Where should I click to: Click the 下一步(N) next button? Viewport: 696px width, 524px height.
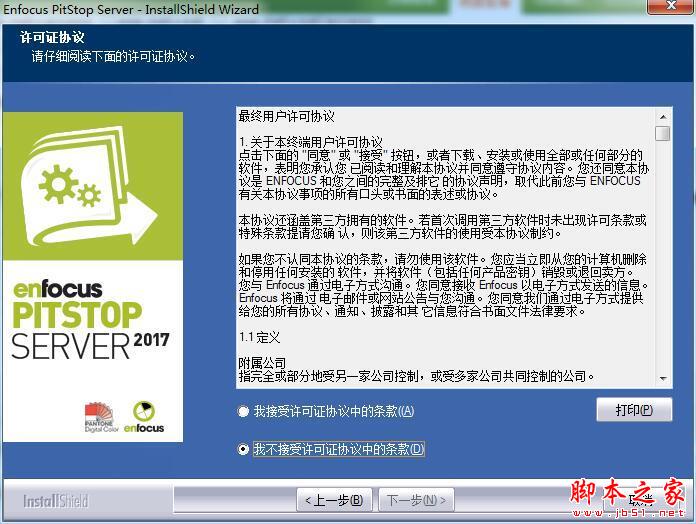416,500
